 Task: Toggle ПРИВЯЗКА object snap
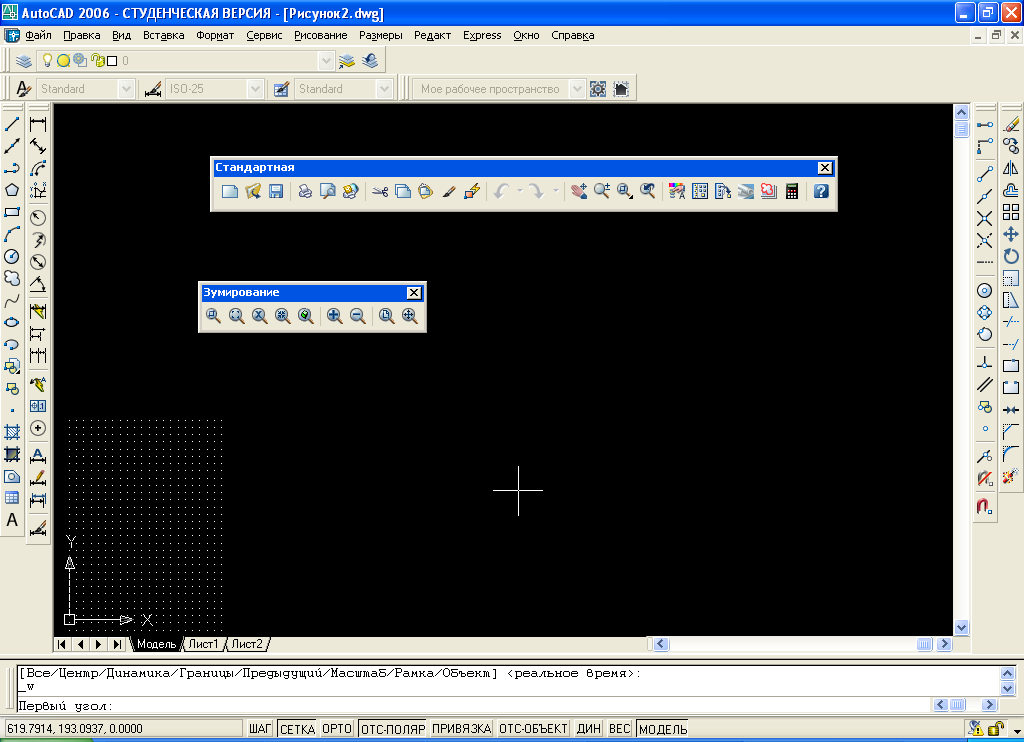[461, 729]
